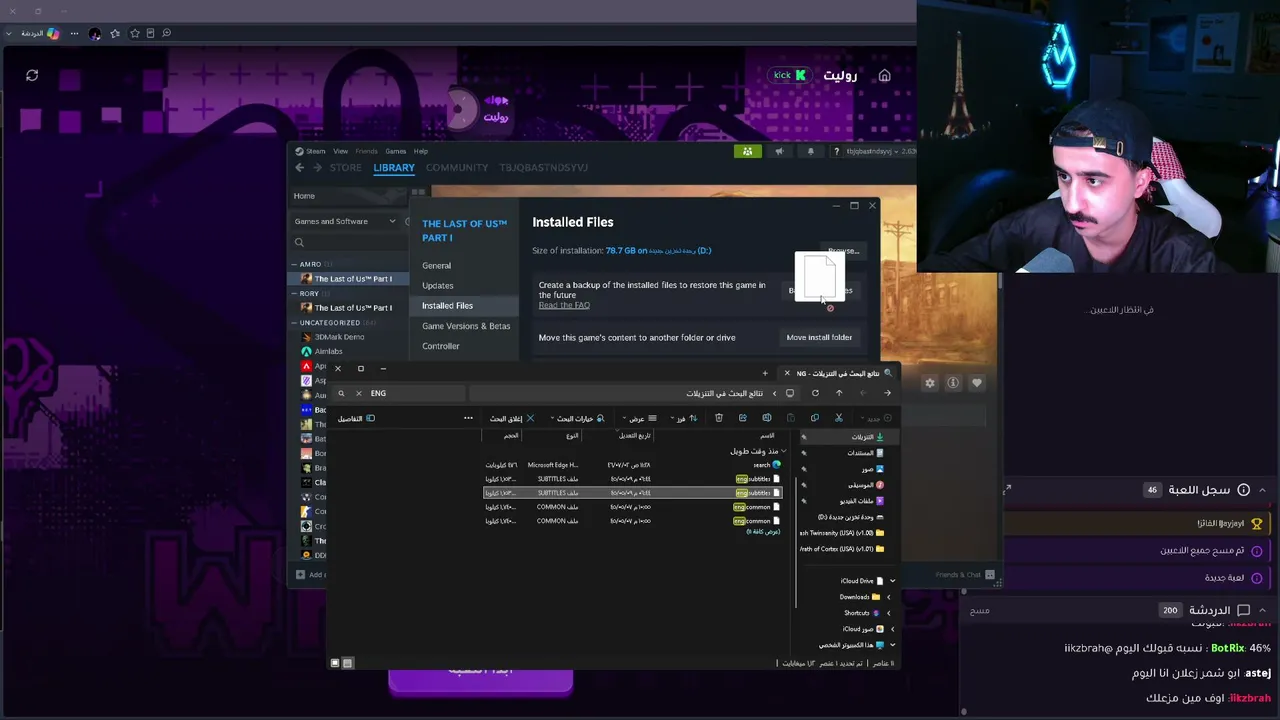Expand Shortcuts in the navigation pane
Image resolution: width=1280 pixels, height=720 pixels.
(x=888, y=613)
